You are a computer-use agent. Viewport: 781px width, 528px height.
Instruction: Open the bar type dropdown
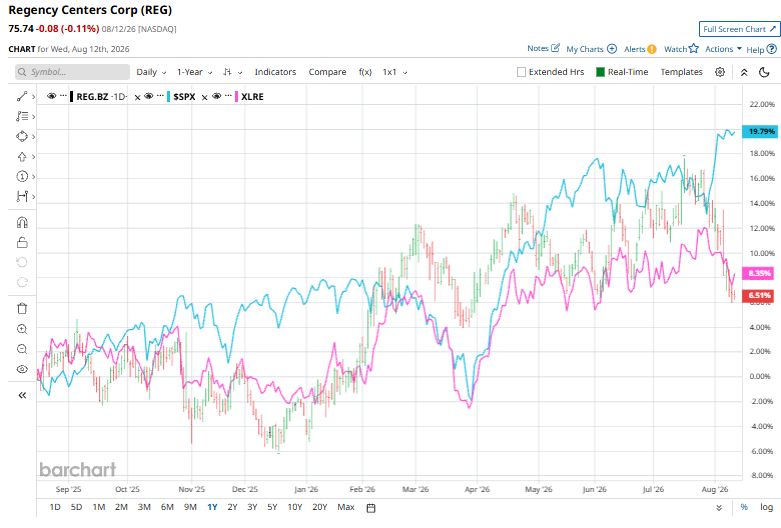[x=233, y=72]
